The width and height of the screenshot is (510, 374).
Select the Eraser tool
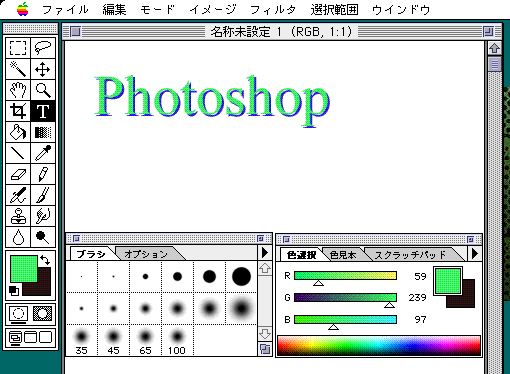(18, 174)
